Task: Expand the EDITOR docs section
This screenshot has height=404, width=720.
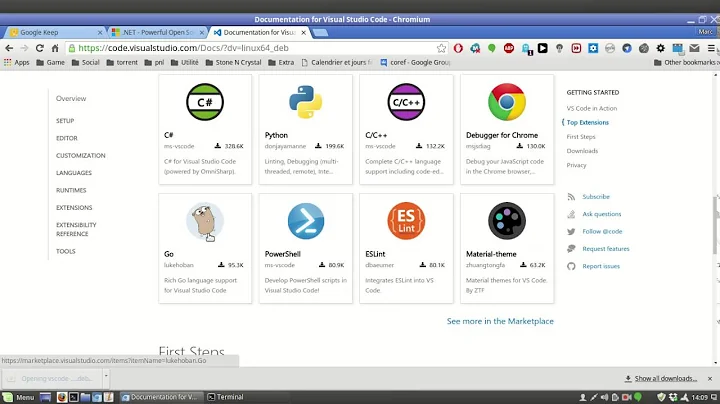Action: point(67,138)
